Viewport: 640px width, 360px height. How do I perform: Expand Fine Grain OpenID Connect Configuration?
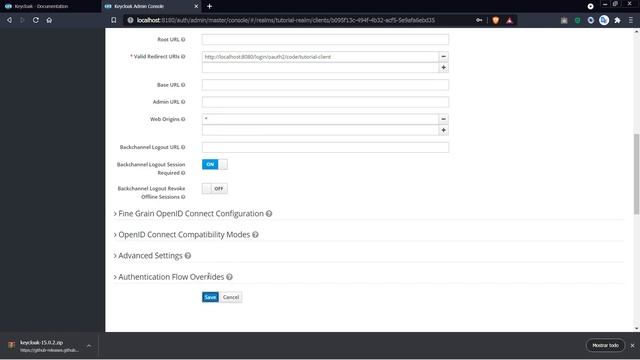click(189, 214)
